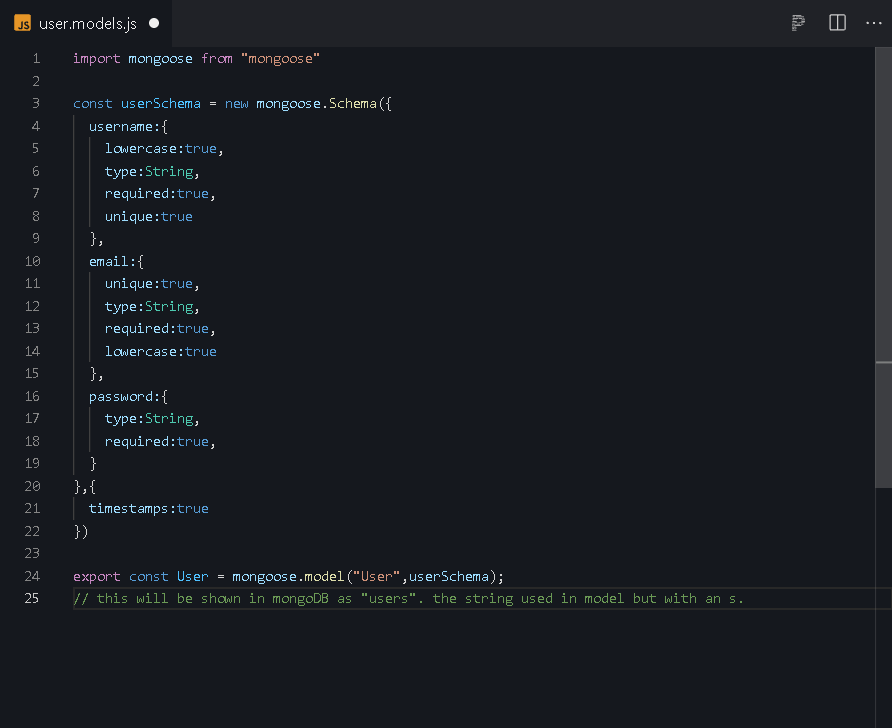The height and width of the screenshot is (728, 892).
Task: Click "required:true," on line 13
Action: point(160,329)
